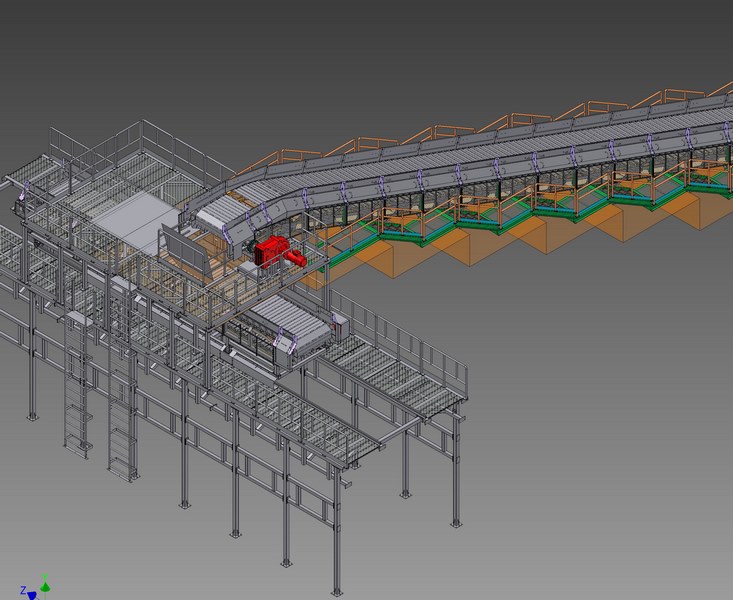Select the gray electrical box beside the lower conveyor
Image resolution: width=733 pixels, height=600 pixels.
pyautogui.click(x=340, y=326)
